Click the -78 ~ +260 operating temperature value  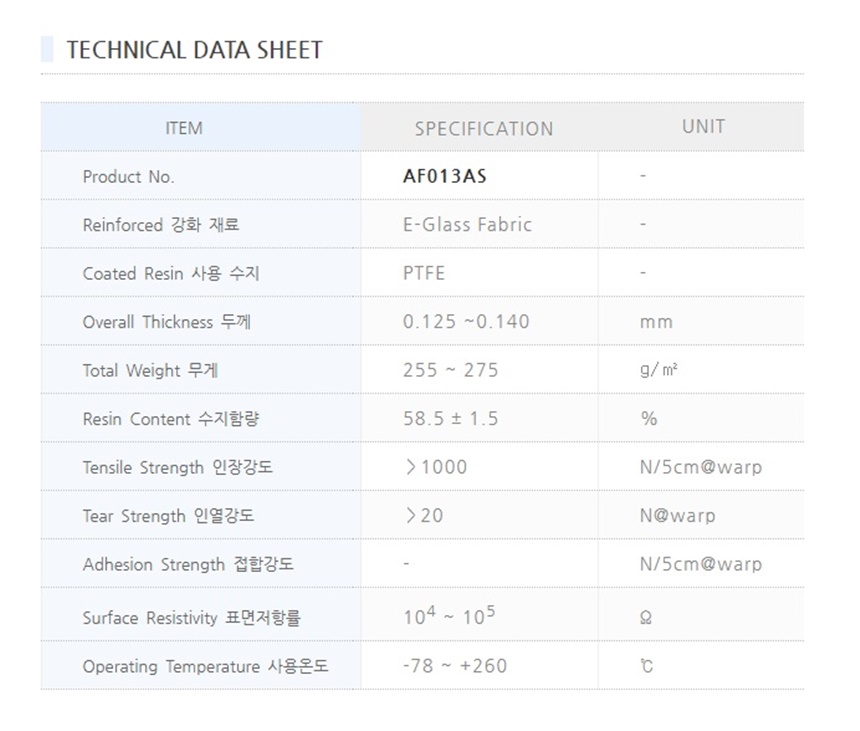point(454,666)
